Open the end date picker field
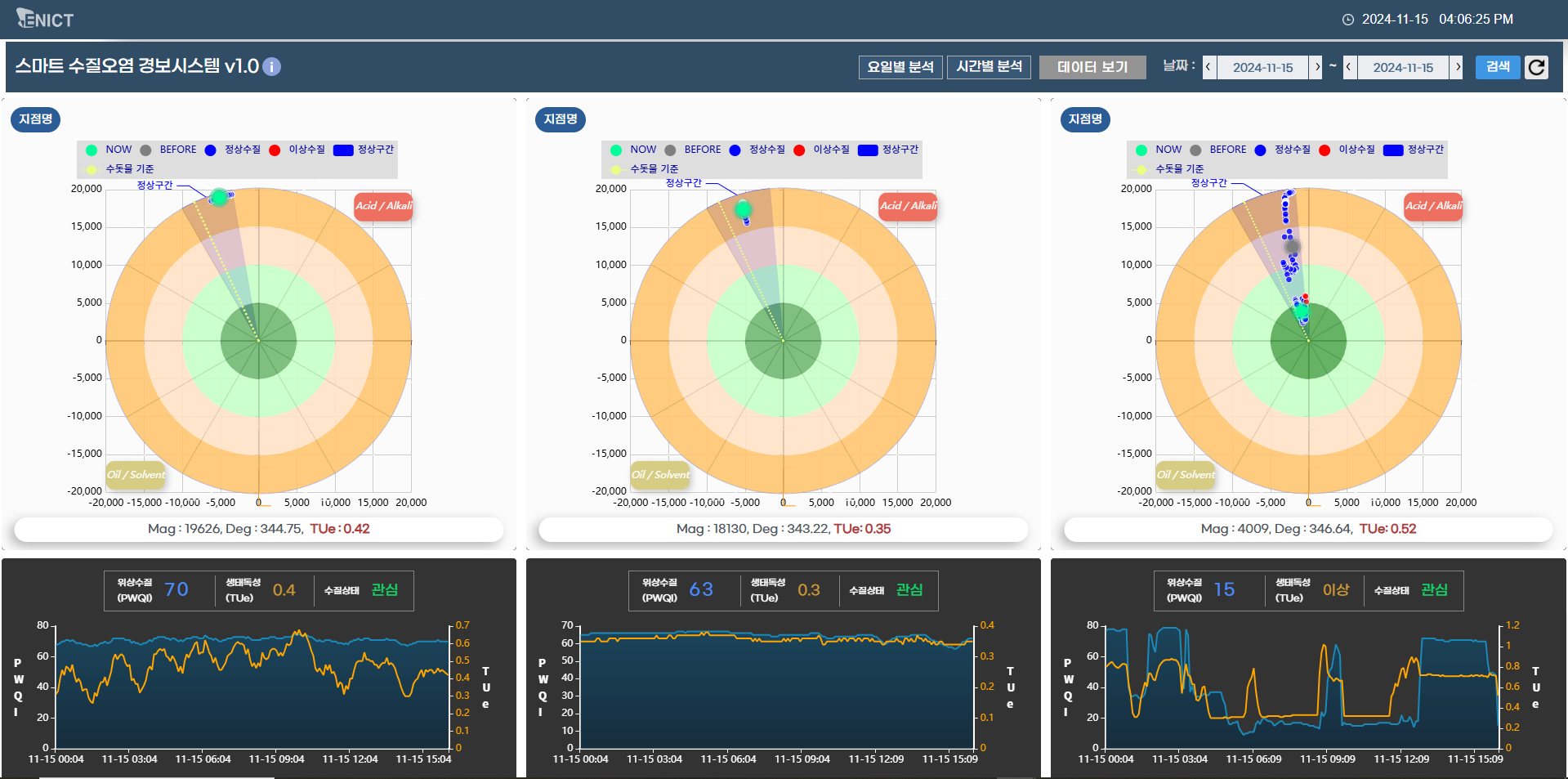Image resolution: width=1568 pixels, height=779 pixels. [x=1402, y=67]
